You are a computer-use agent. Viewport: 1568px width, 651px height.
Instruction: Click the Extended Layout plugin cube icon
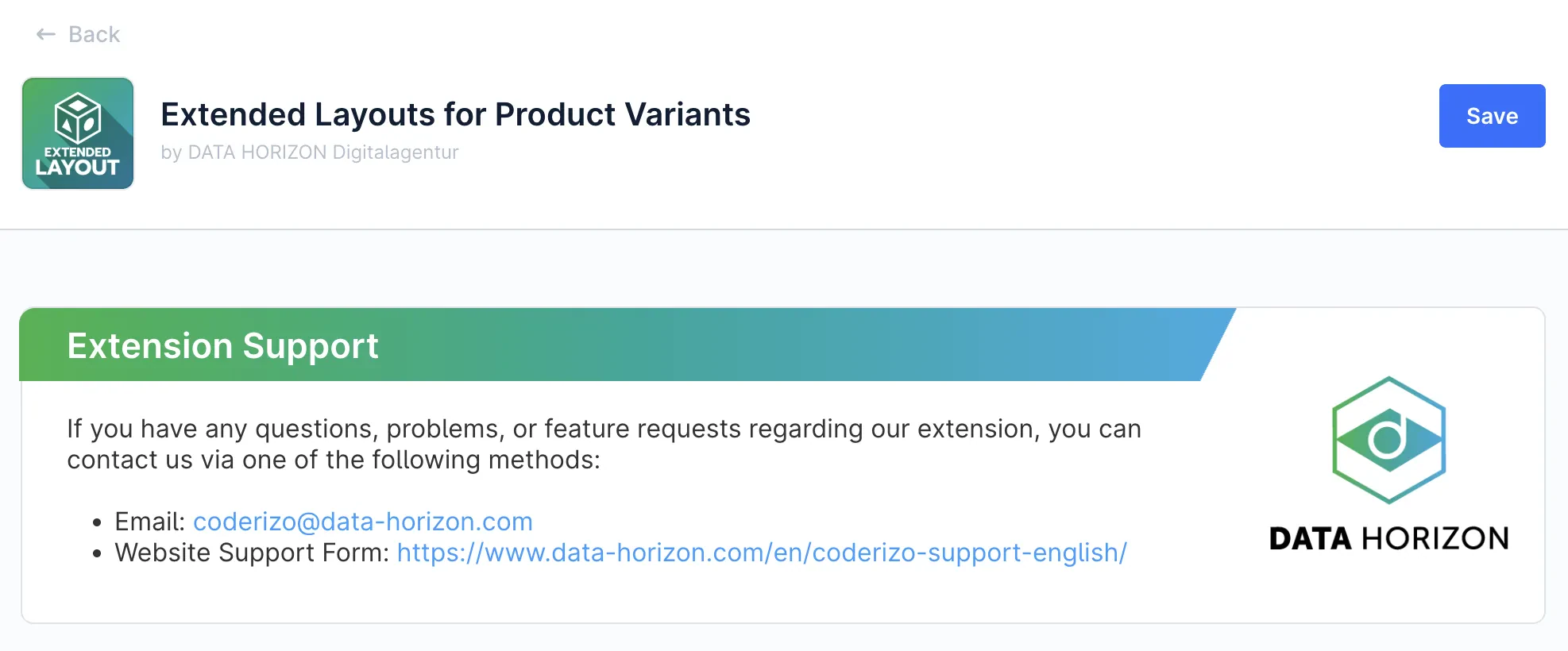click(x=78, y=118)
